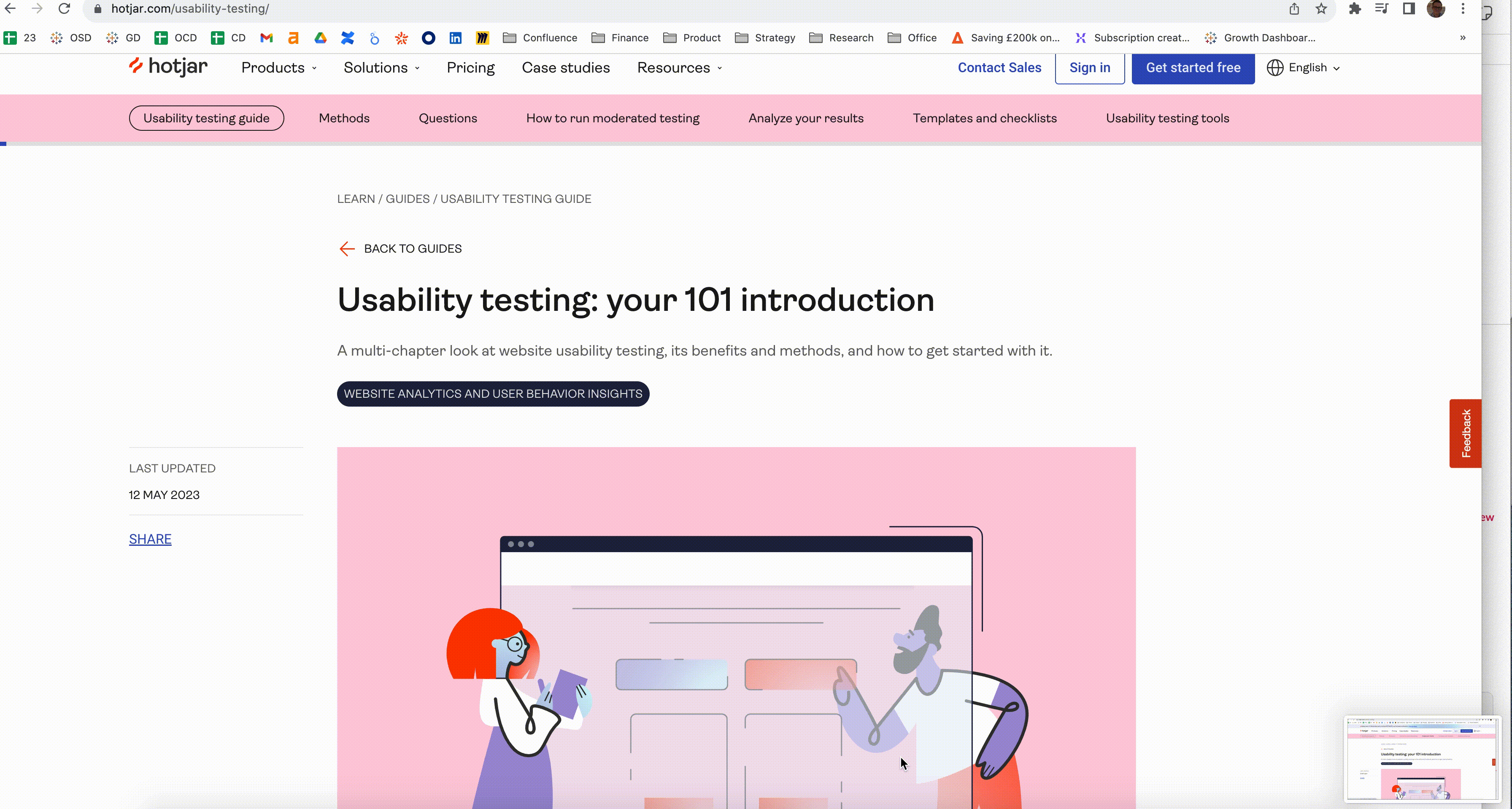This screenshot has width=1512, height=809.
Task: Open the red Feedback side widget
Action: (1465, 434)
